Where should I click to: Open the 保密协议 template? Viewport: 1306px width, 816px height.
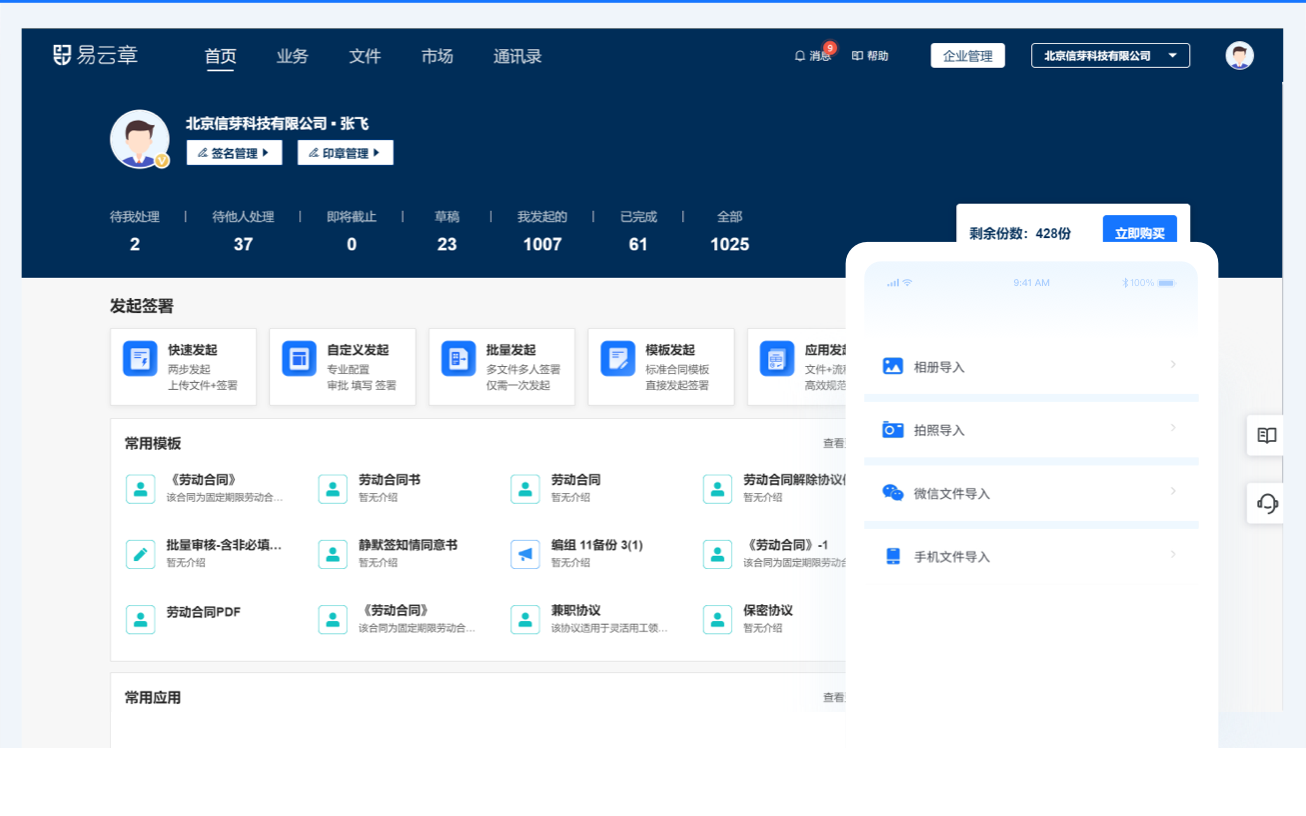pyautogui.click(x=767, y=611)
